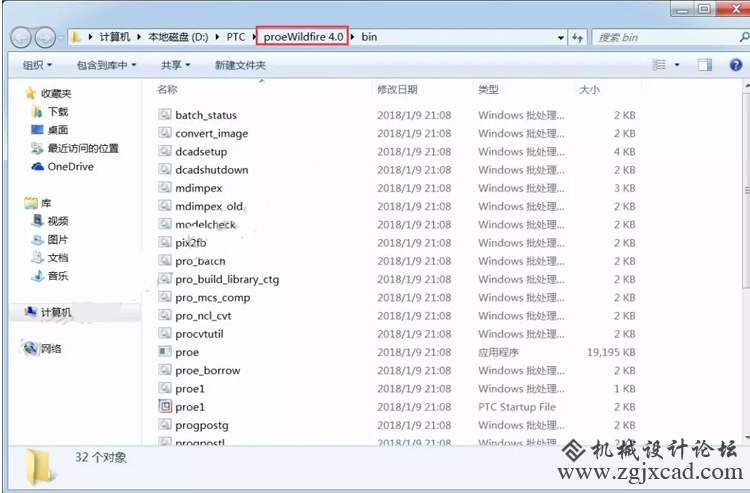Click the batch_status file icon
This screenshot has height=493, width=750.
tap(165, 114)
